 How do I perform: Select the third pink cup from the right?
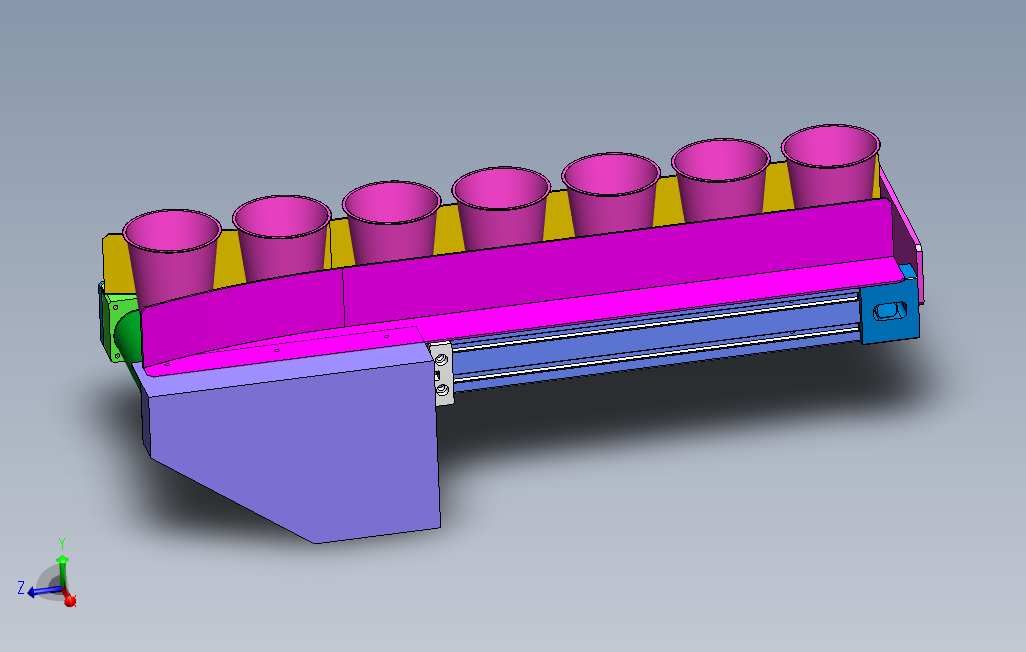pos(611,194)
